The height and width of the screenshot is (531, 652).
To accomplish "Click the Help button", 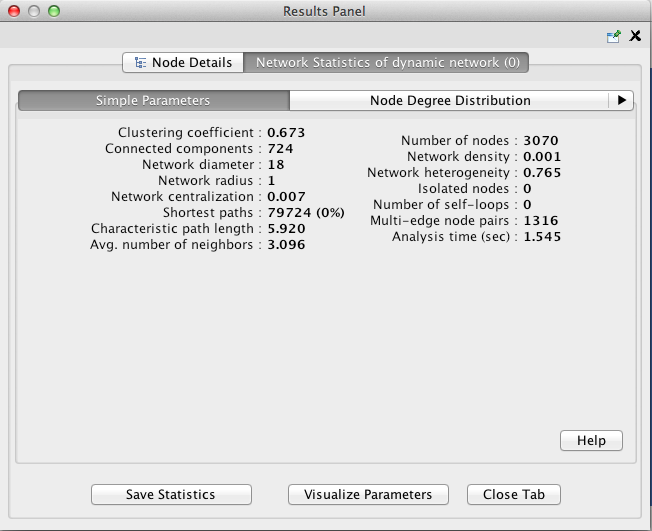I will coord(591,440).
